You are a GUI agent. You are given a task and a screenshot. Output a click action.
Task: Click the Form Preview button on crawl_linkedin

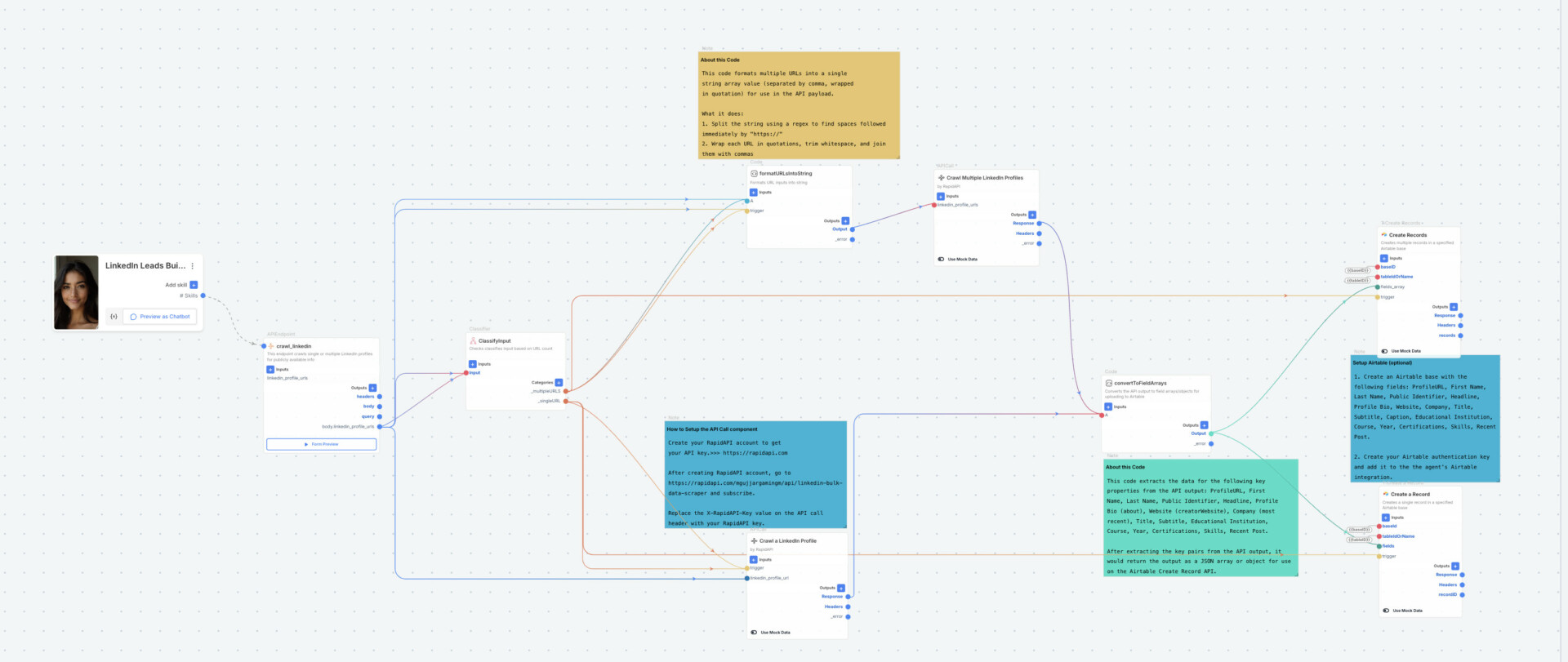point(321,444)
